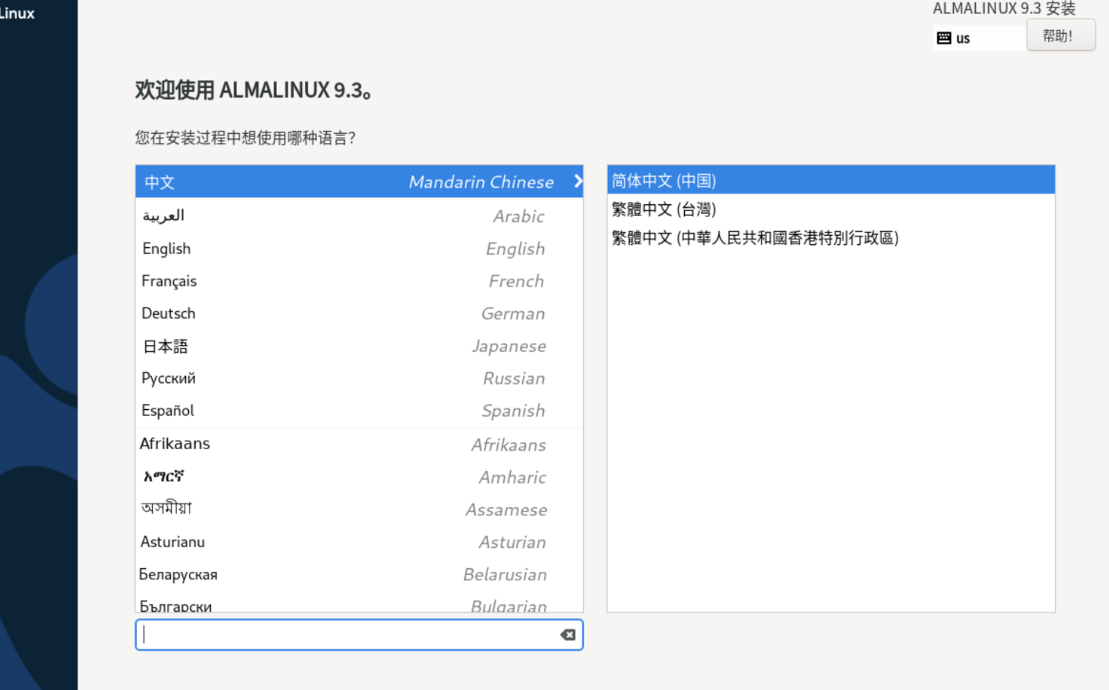Click the keyboard layout icon next to us
The width and height of the screenshot is (1109, 690).
(x=943, y=38)
